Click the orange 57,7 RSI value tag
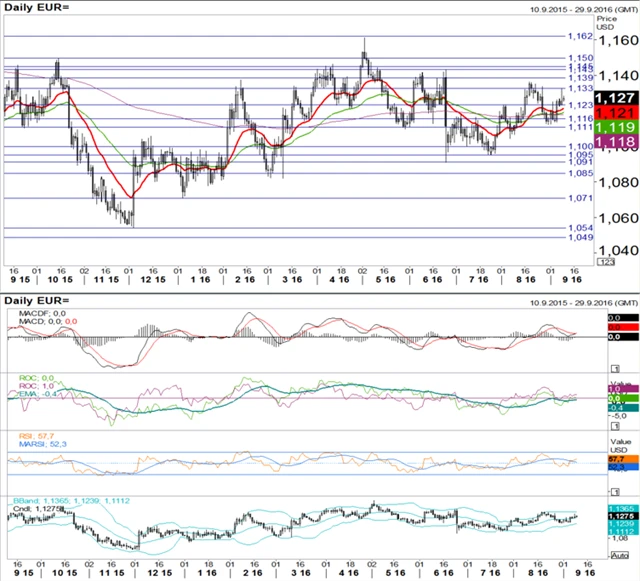The image size is (640, 581). (618, 459)
